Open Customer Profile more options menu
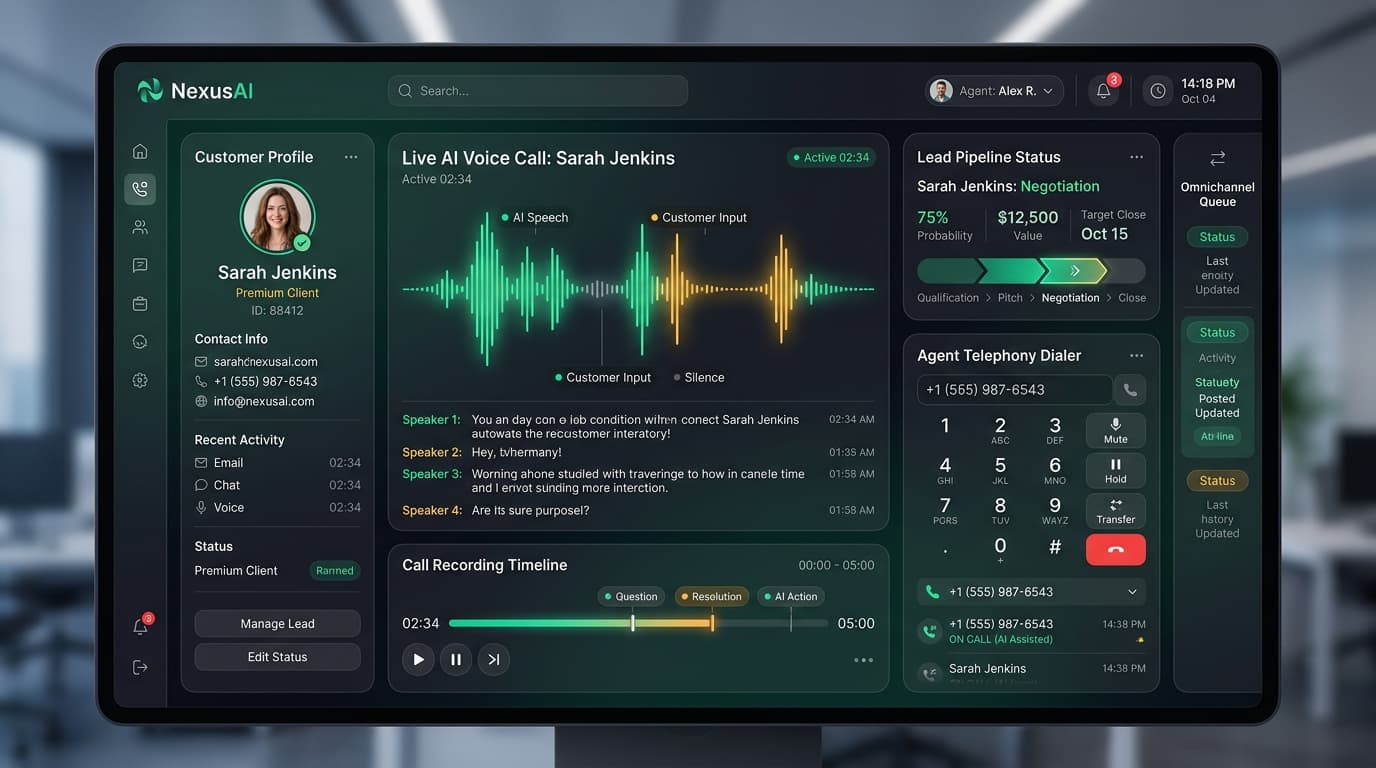Image resolution: width=1376 pixels, height=768 pixels. [x=351, y=157]
